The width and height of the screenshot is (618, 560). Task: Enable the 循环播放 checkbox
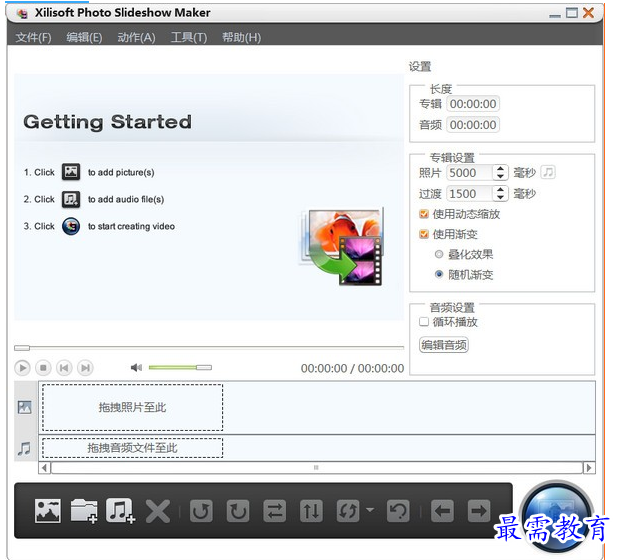(424, 322)
